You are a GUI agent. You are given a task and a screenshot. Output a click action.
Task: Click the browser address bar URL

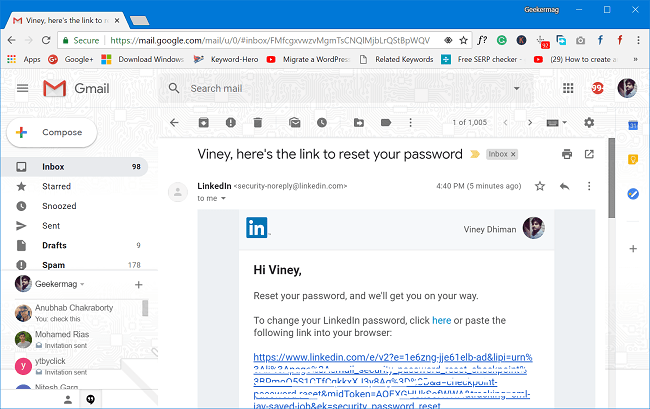pos(270,40)
